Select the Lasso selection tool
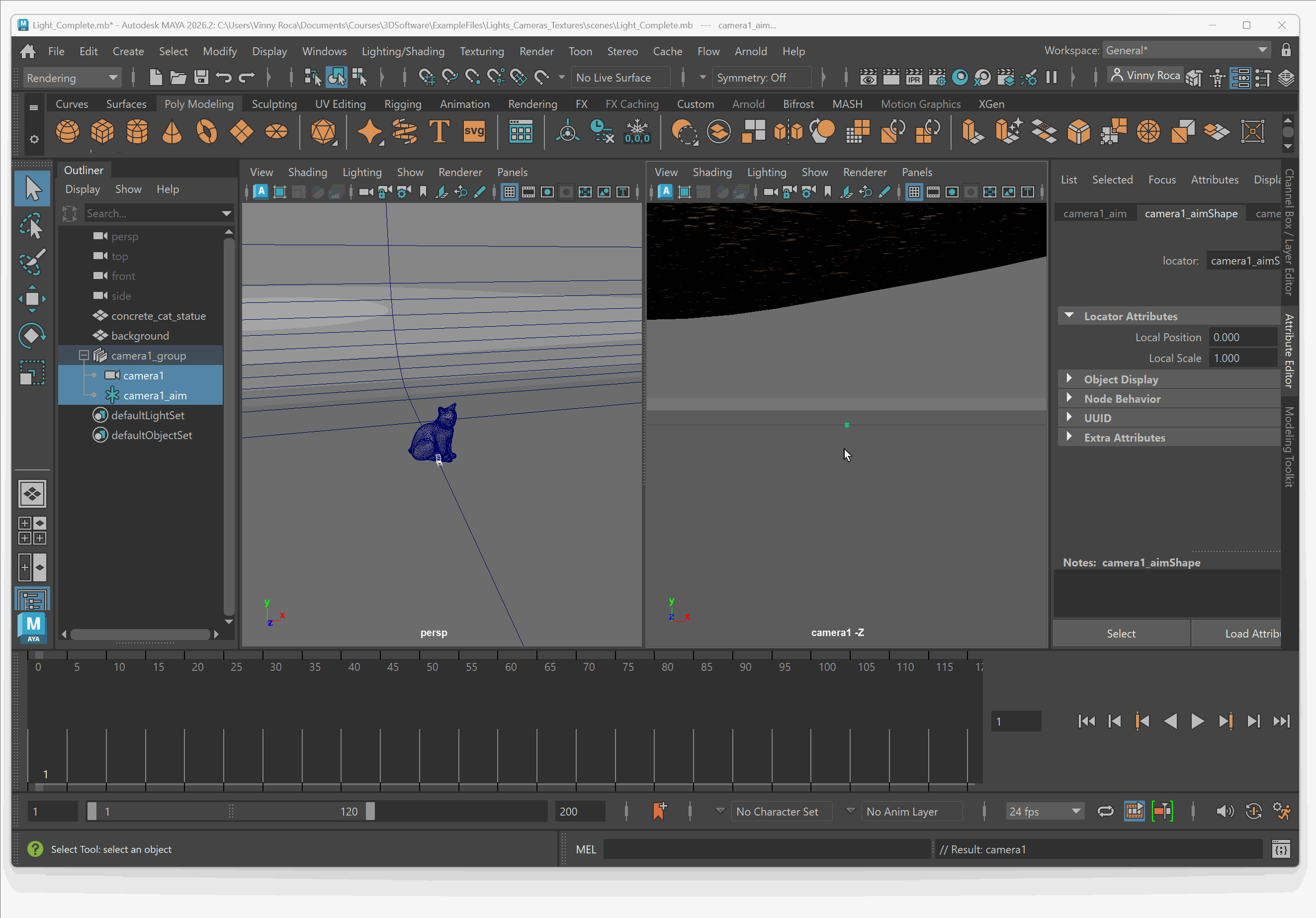Viewport: 1316px width, 918px height. pos(32,226)
